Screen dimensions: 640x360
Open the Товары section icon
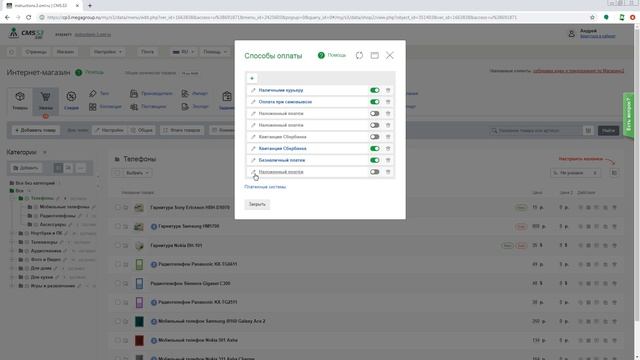coord(20,97)
